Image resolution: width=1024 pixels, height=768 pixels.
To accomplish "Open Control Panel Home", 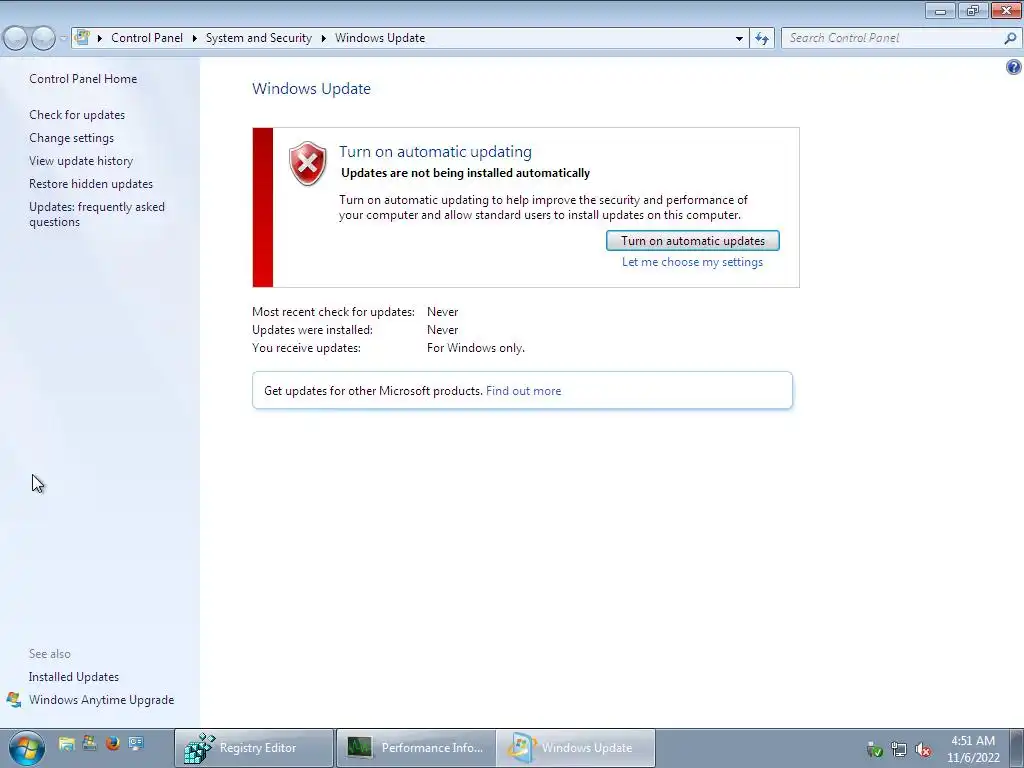I will (83, 78).
